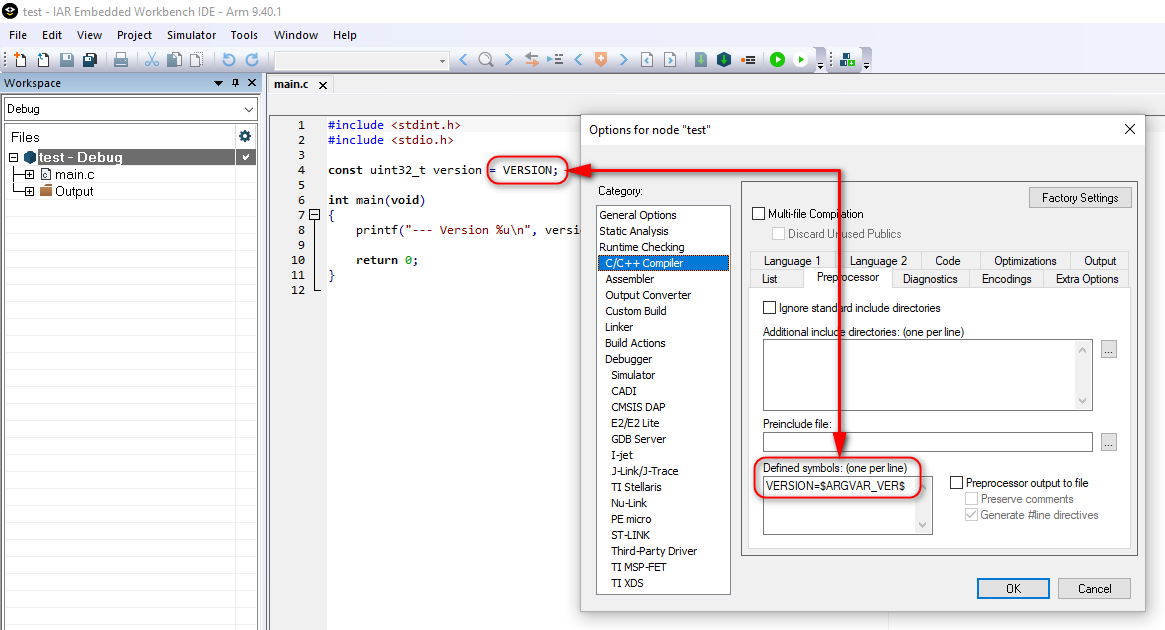This screenshot has height=630, width=1165.
Task: Click the Factory Settings button
Action: coord(1080,197)
